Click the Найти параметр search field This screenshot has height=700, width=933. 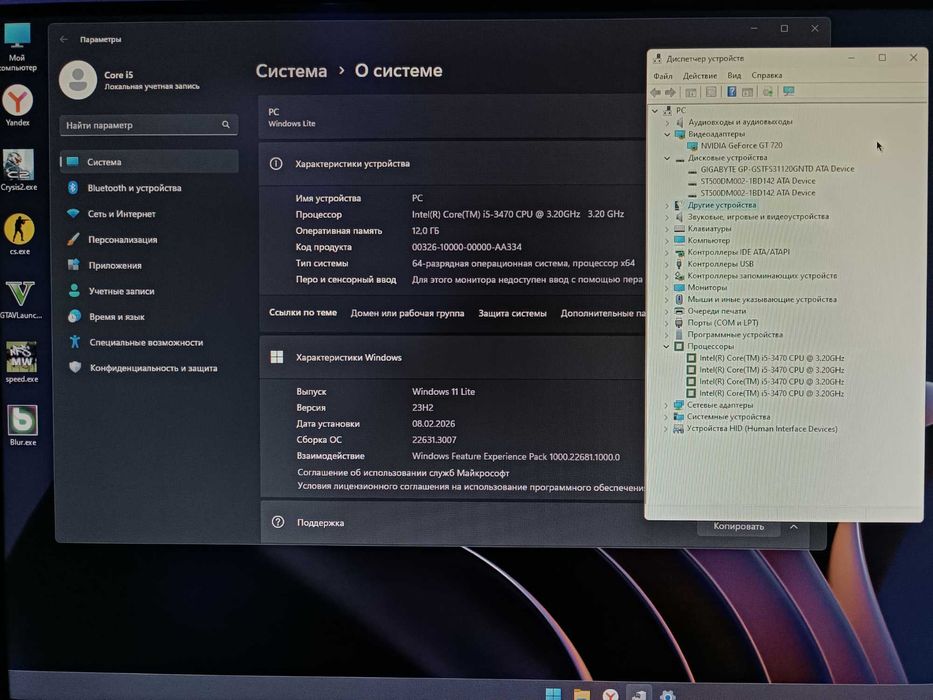[x=149, y=124]
